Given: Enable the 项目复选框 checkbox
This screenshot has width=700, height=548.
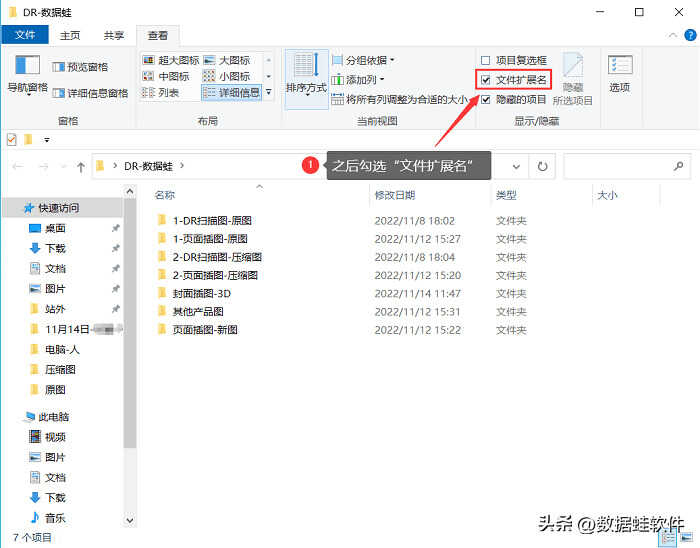Looking at the screenshot, I should (x=486, y=60).
